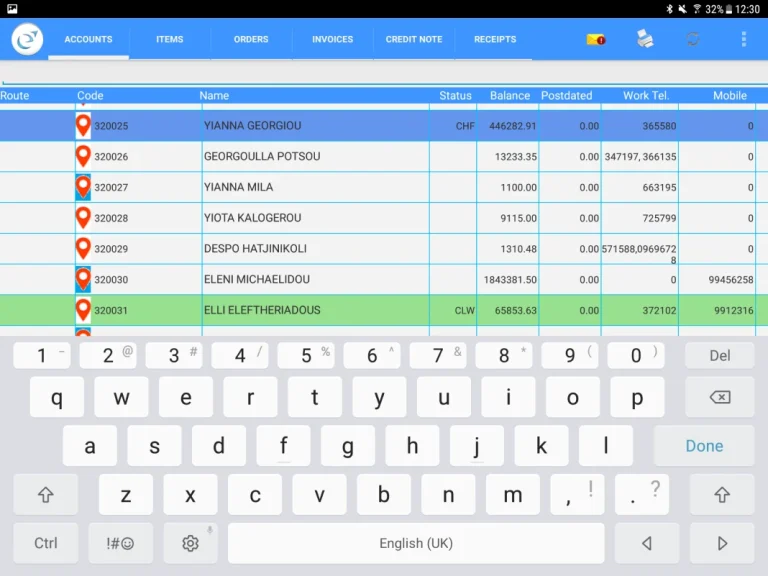Open symbols and emoji keyboard key
768x576 pixels.
coord(120,543)
